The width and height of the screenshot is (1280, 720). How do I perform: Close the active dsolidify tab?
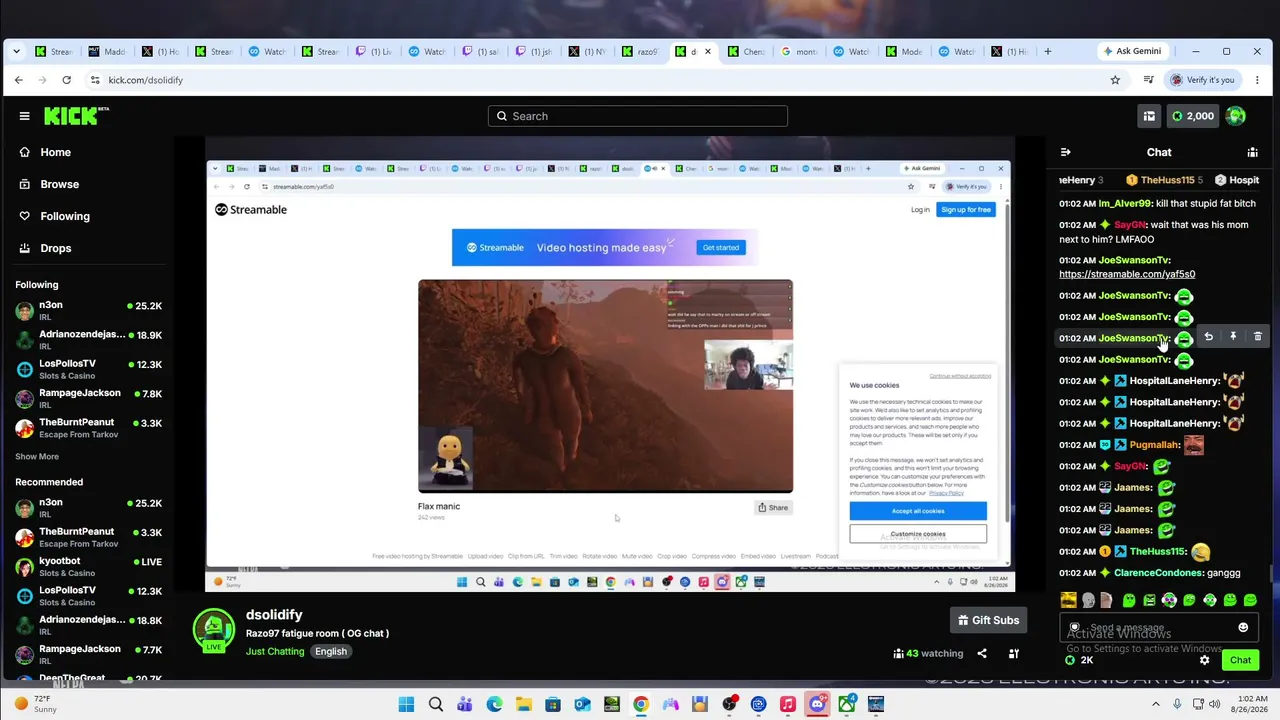point(708,51)
